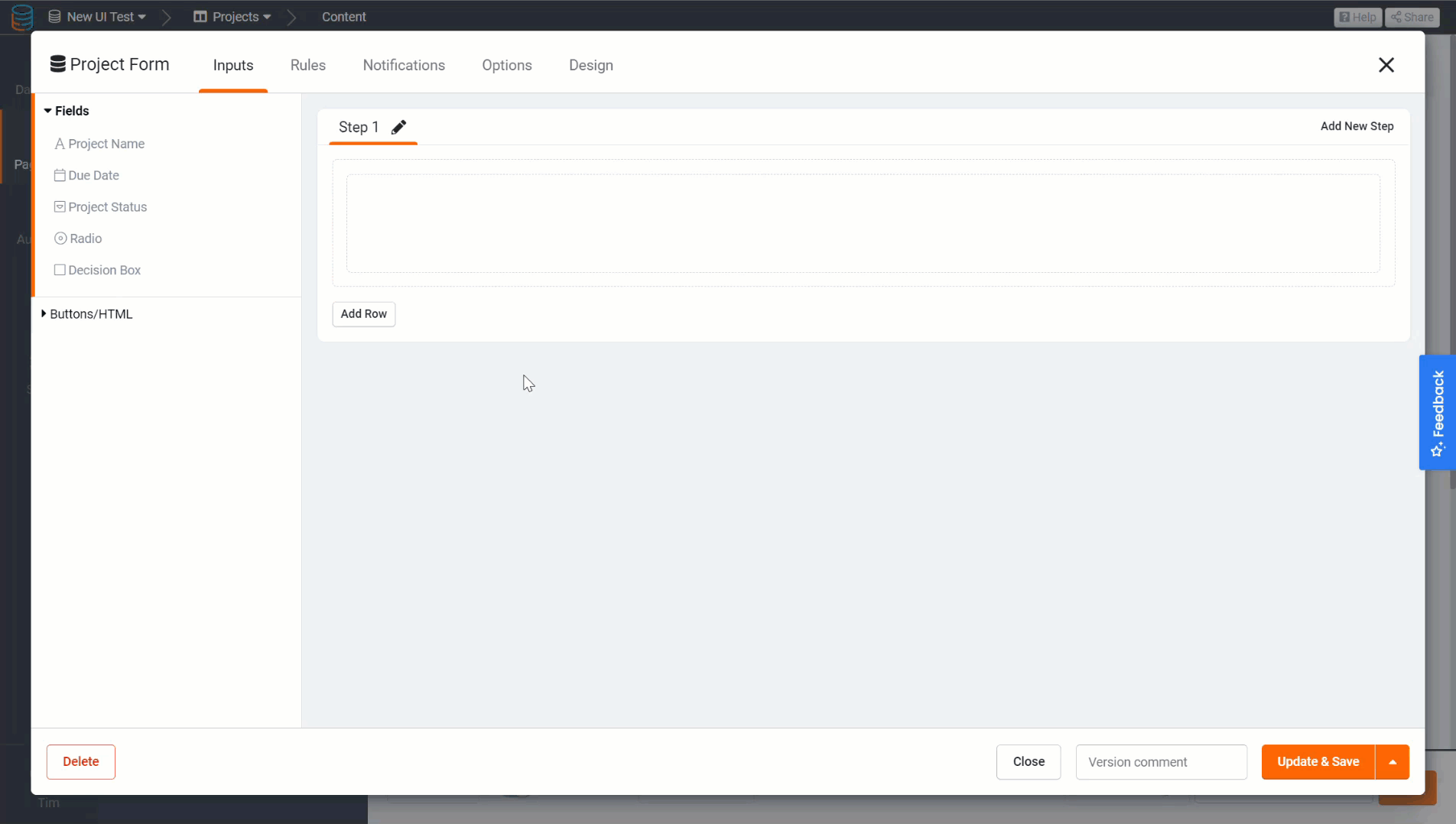The height and width of the screenshot is (824, 1456).
Task: Click the Share button
Action: point(1412,17)
